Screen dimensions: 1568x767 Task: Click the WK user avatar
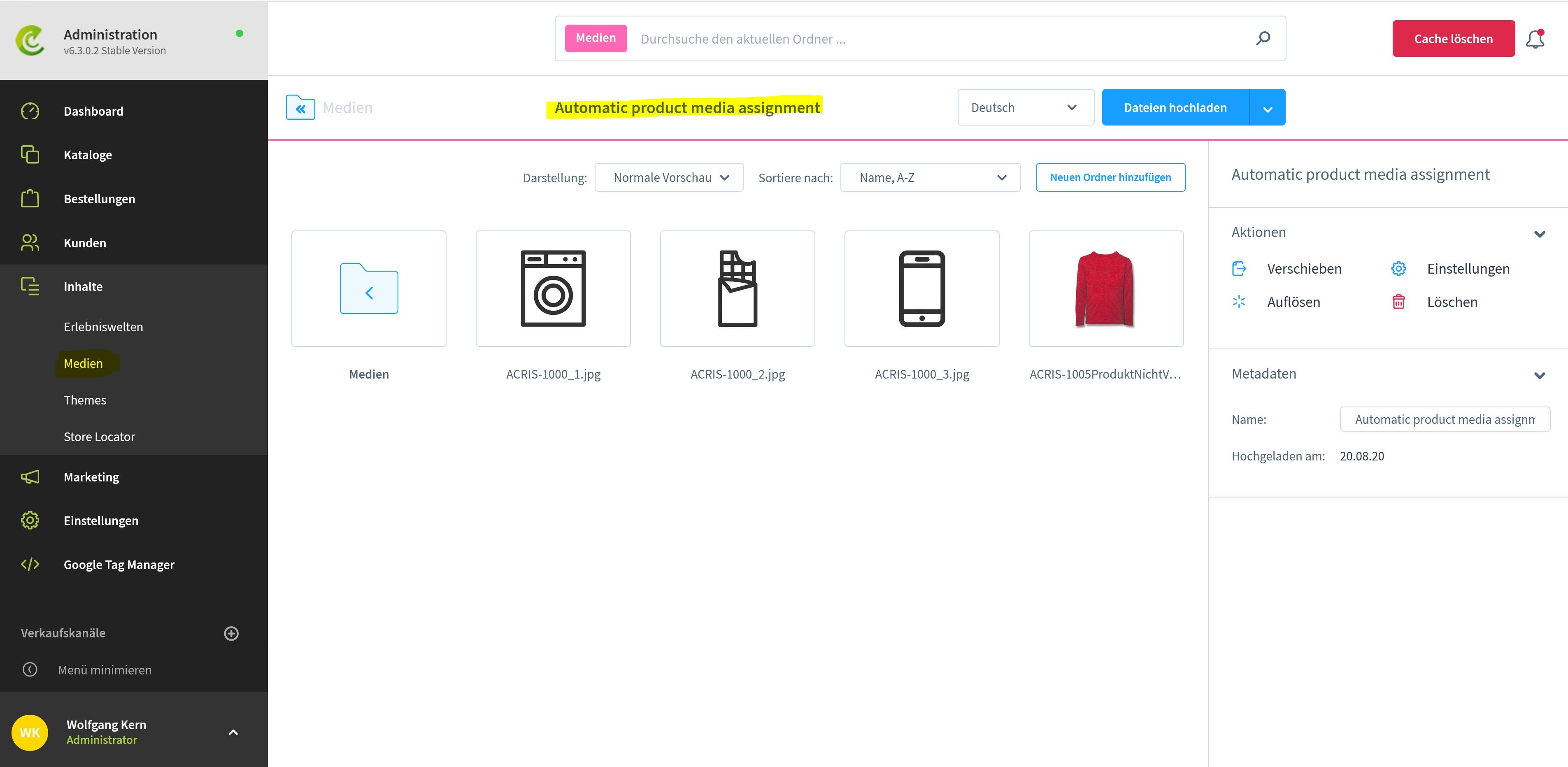30,732
